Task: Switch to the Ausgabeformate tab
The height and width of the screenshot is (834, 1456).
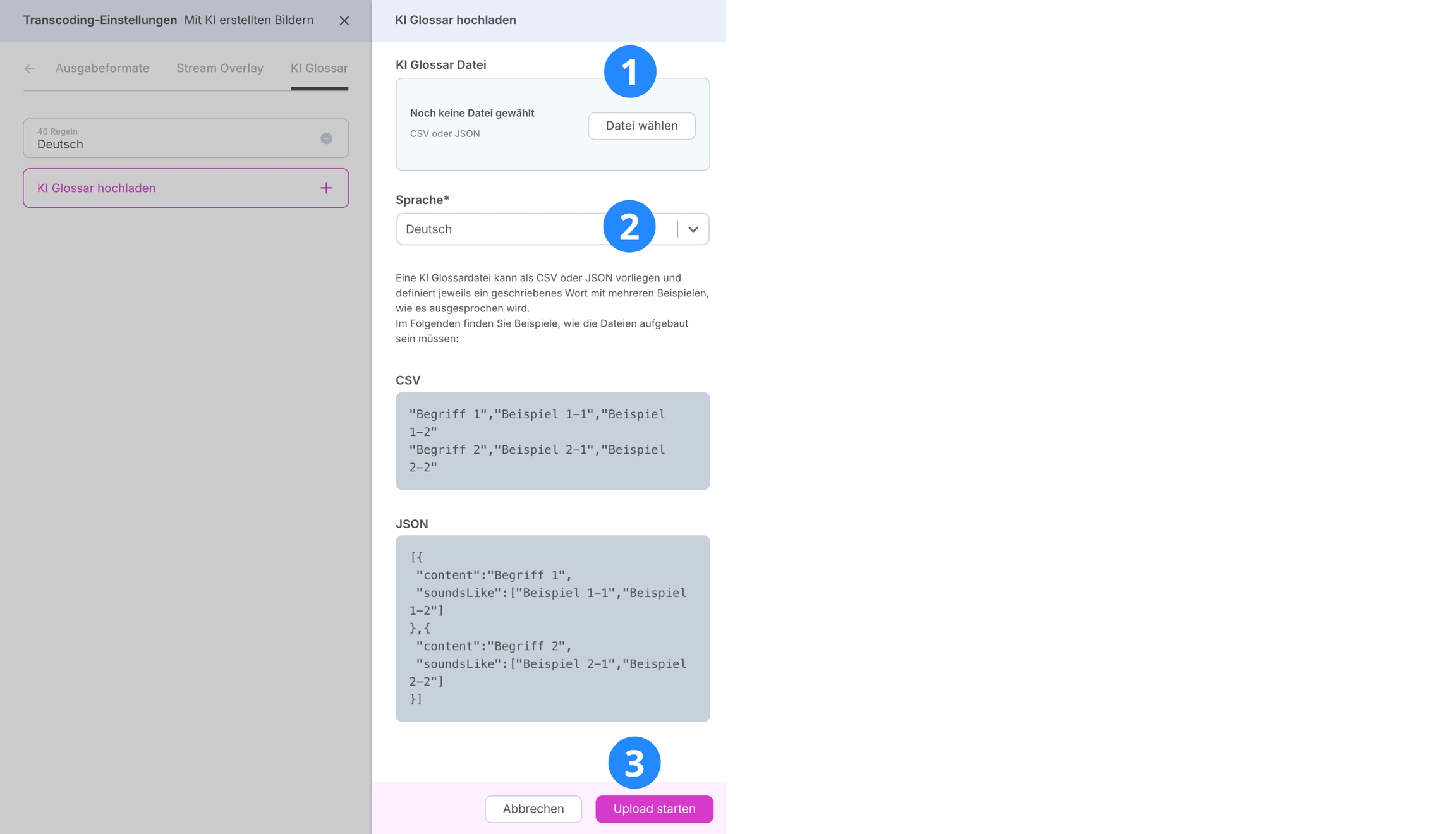Action: pyautogui.click(x=102, y=68)
